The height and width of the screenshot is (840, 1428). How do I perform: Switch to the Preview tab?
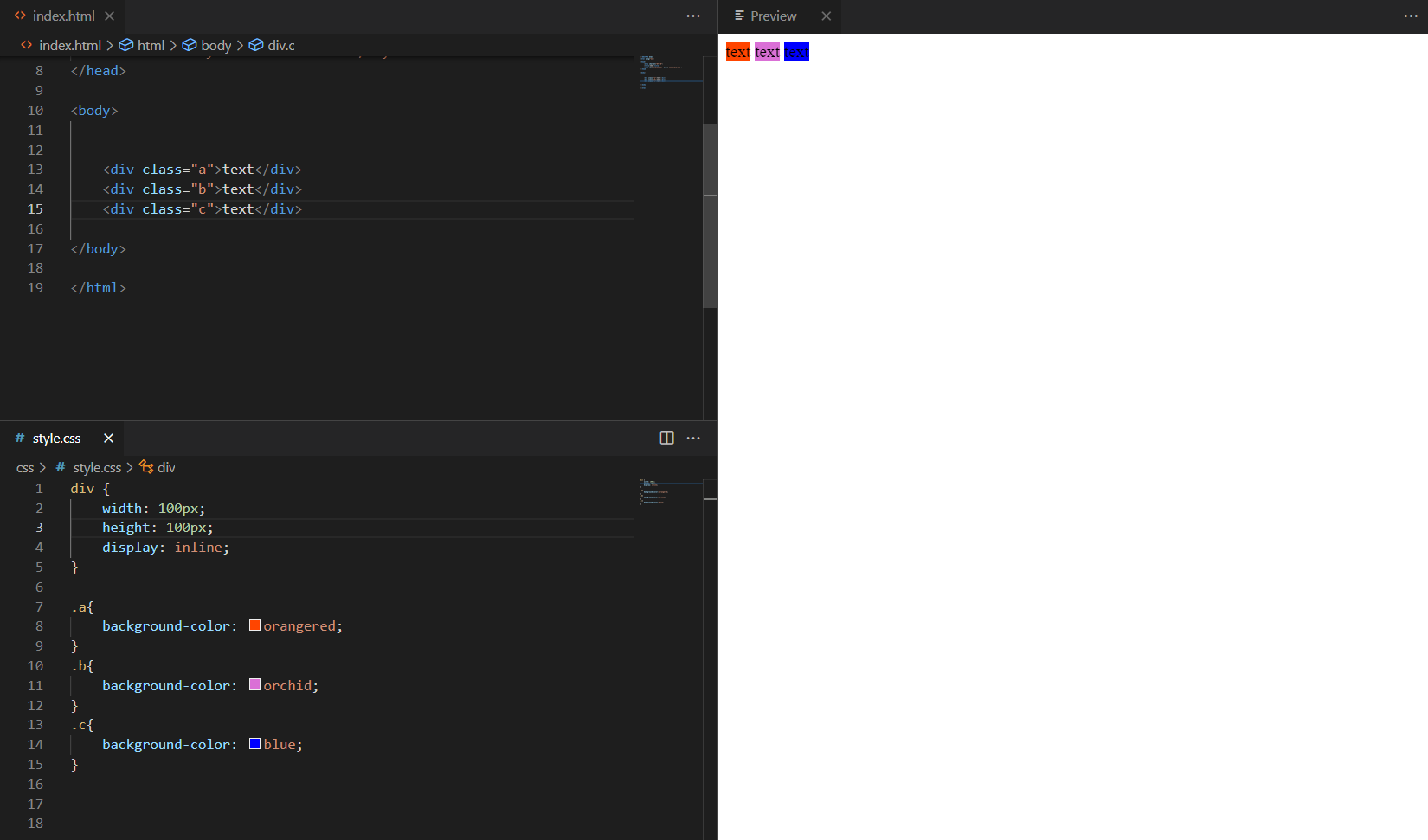[773, 16]
